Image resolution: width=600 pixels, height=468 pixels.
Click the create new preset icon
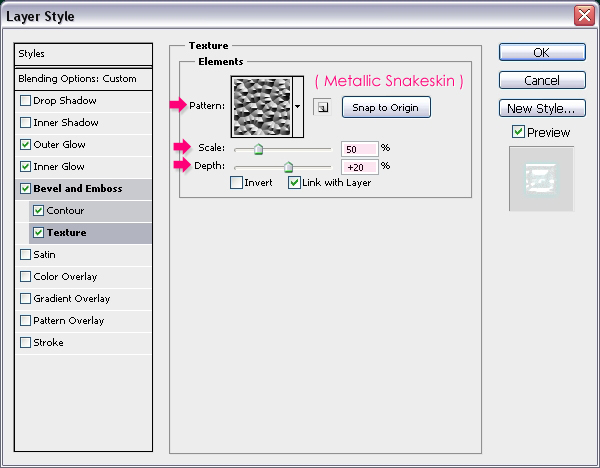(322, 107)
